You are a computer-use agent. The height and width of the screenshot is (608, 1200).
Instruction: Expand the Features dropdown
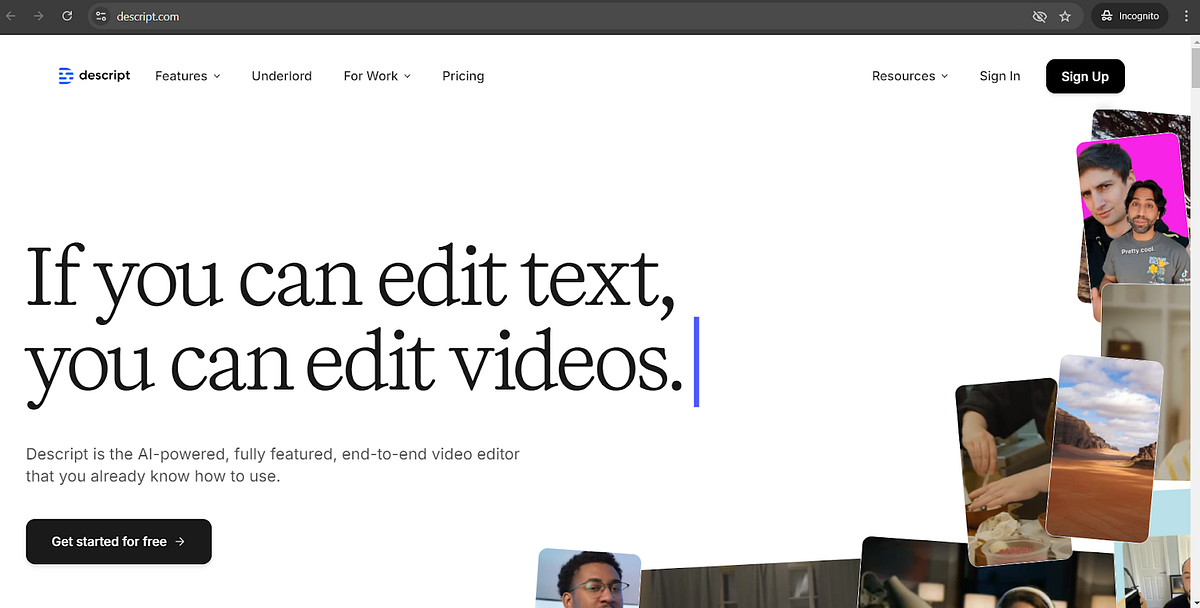point(187,76)
